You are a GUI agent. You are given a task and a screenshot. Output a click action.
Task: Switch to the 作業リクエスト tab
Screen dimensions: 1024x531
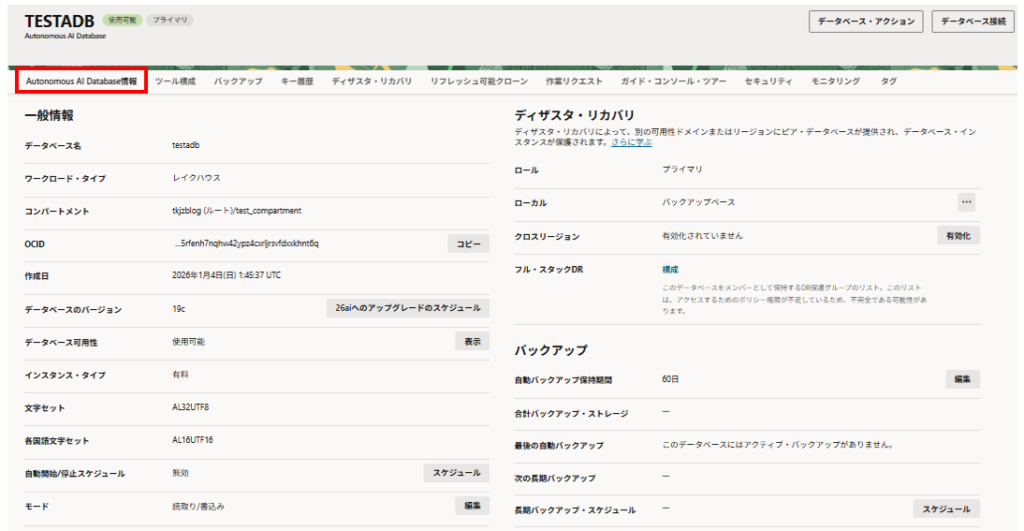coord(574,81)
